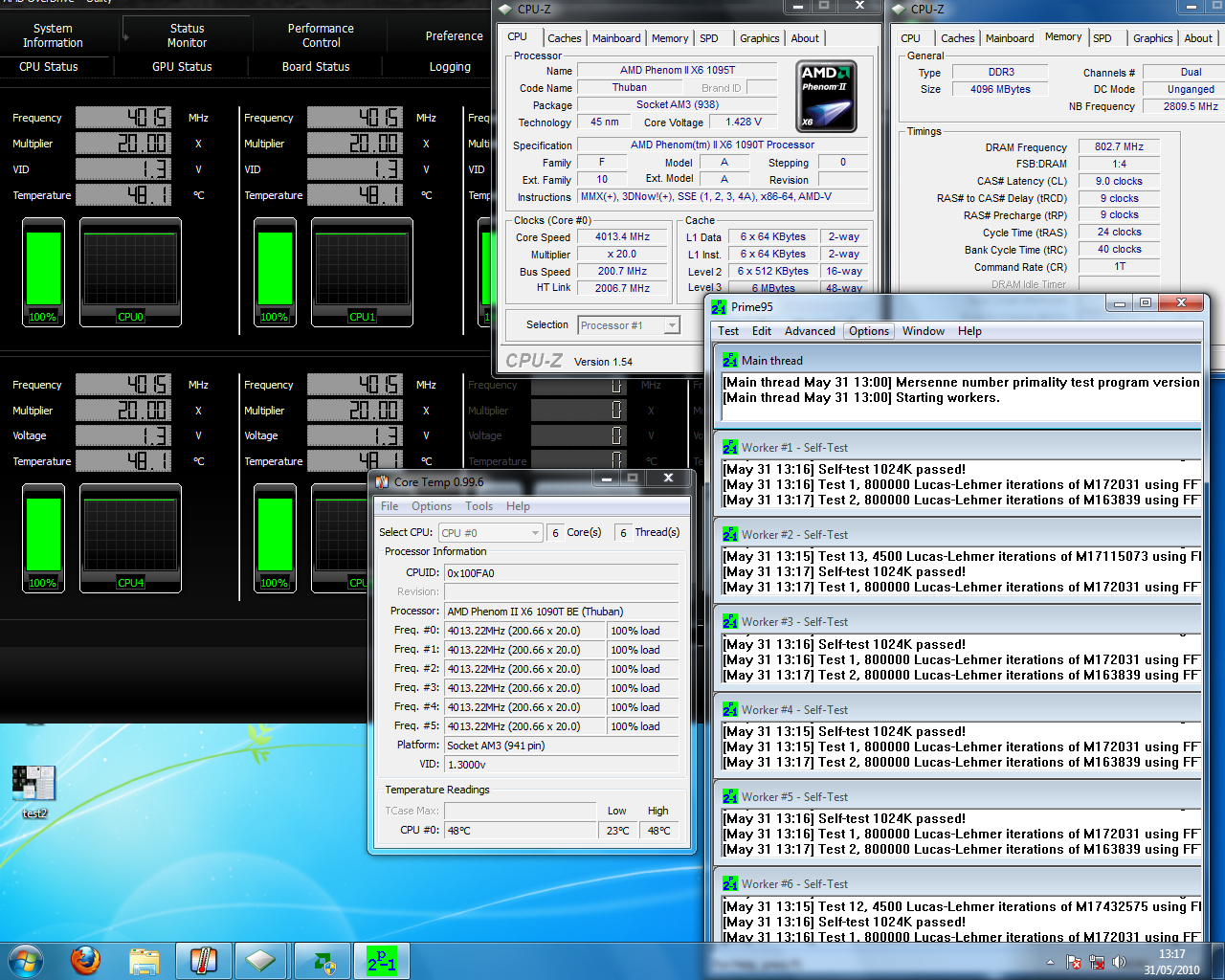Open the Test menu in Prime95
This screenshot has width=1225, height=980.
click(x=728, y=331)
